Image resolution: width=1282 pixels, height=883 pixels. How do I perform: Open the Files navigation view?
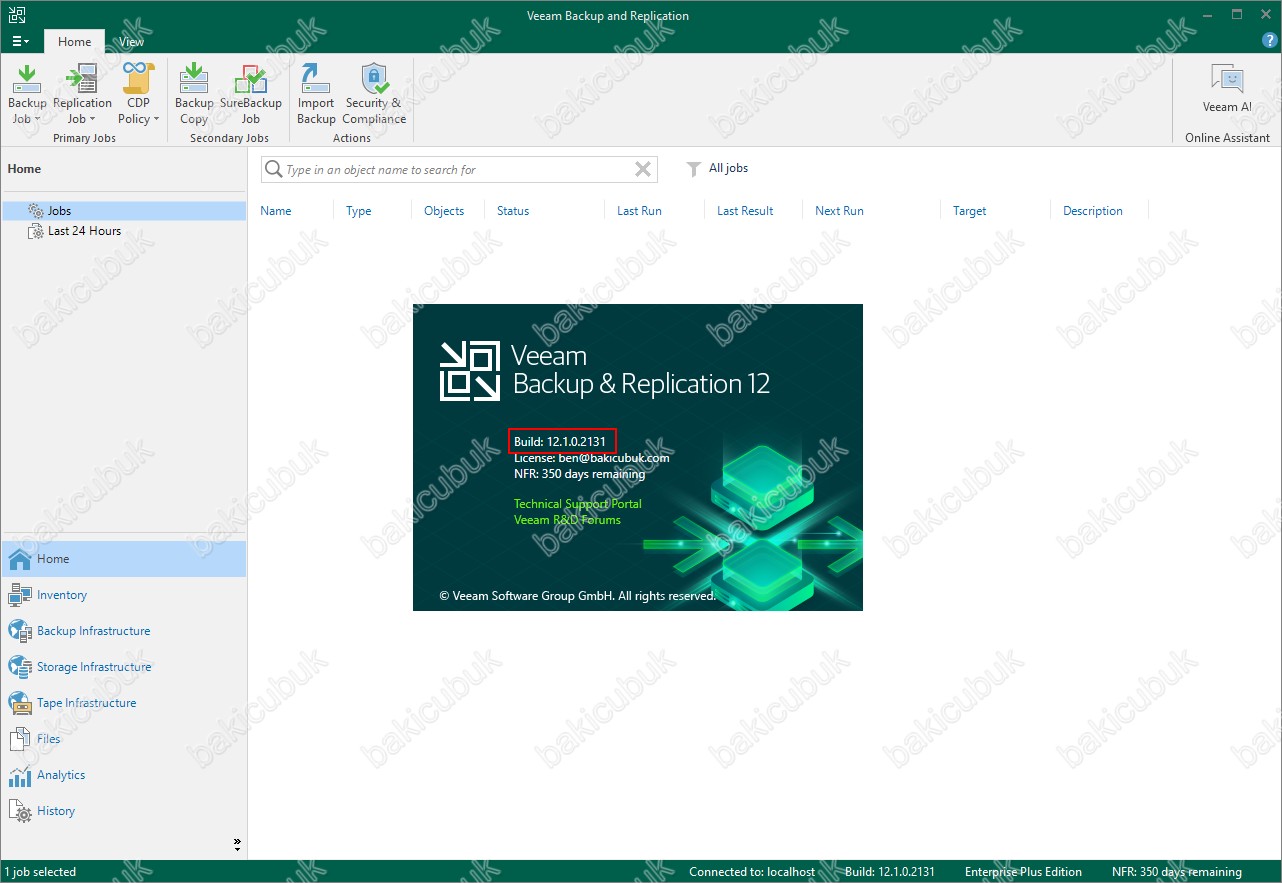pyautogui.click(x=124, y=739)
